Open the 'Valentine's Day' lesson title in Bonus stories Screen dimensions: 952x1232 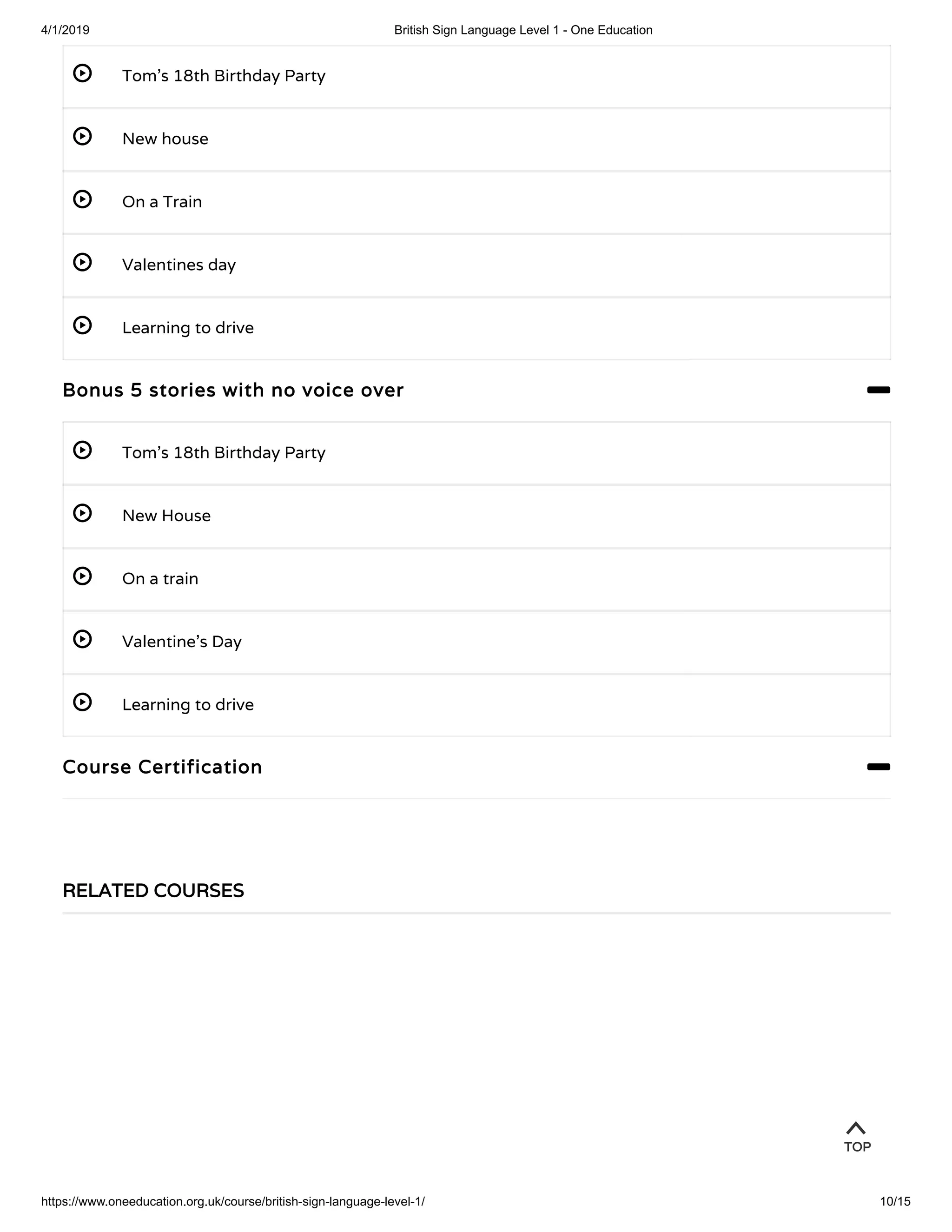182,642
